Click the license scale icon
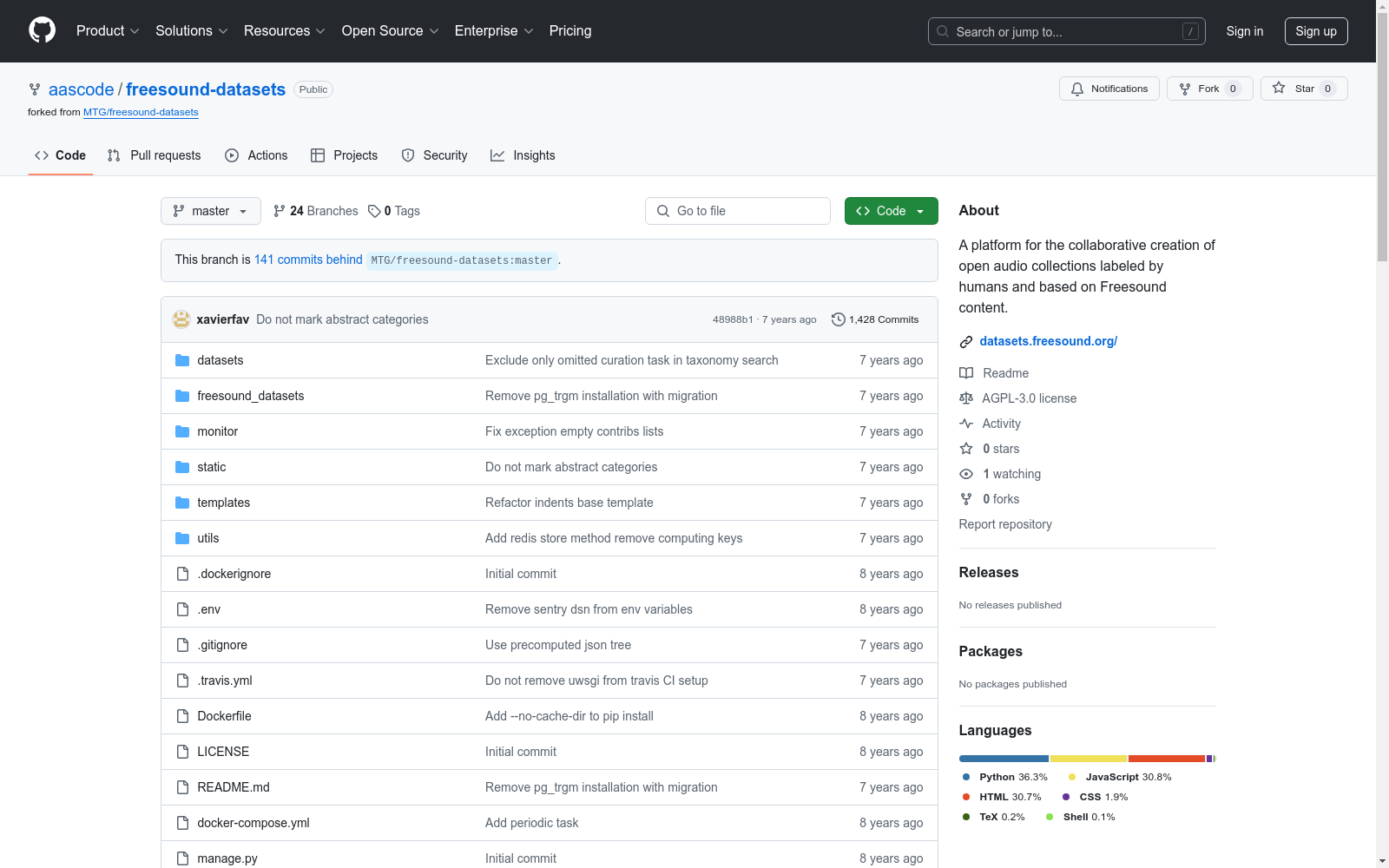Image resolution: width=1389 pixels, height=868 pixels. [966, 398]
